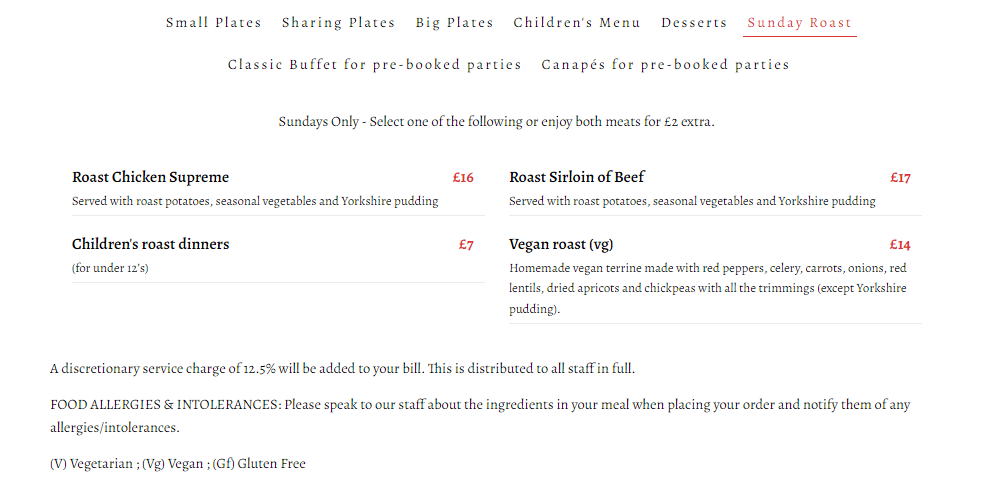
Task: Click the discretionary service charge notice
Action: click(342, 368)
